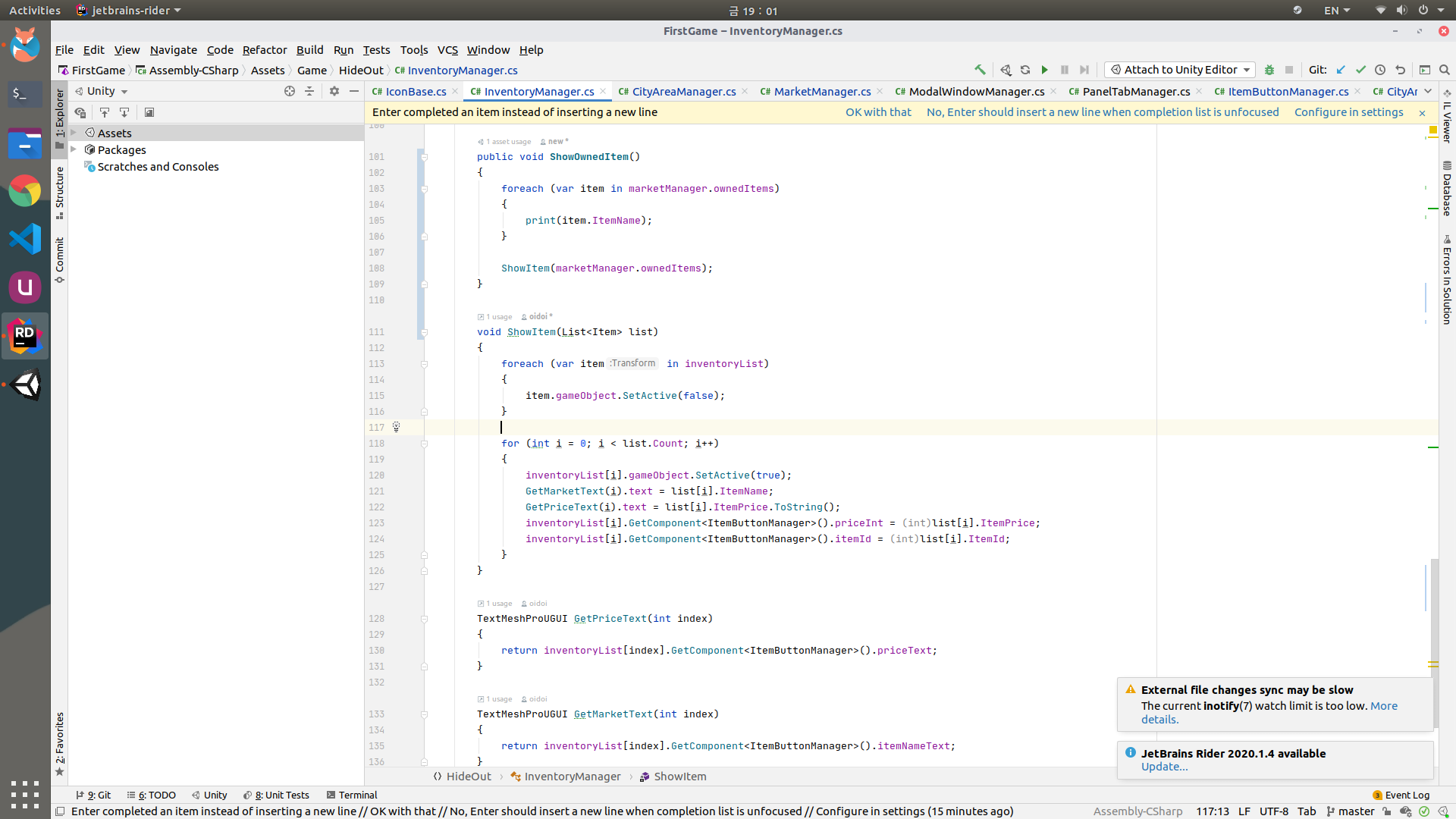Click the lightbulb quick-fix icon on line 117
The height and width of the screenshot is (819, 1456).
(396, 427)
